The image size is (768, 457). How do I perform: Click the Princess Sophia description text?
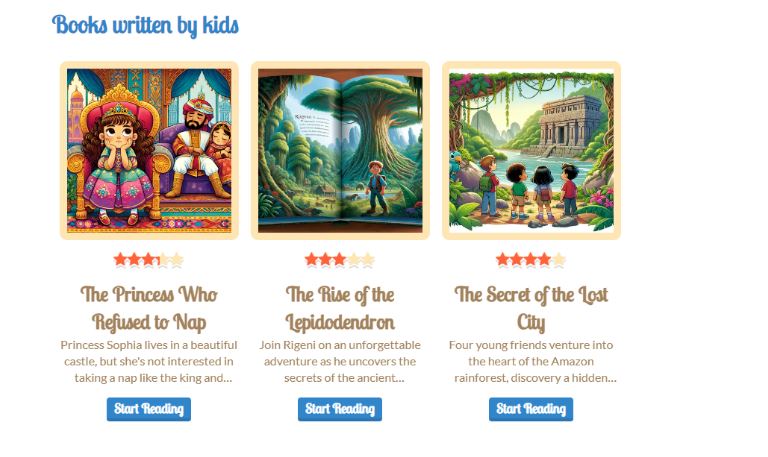[x=149, y=361]
